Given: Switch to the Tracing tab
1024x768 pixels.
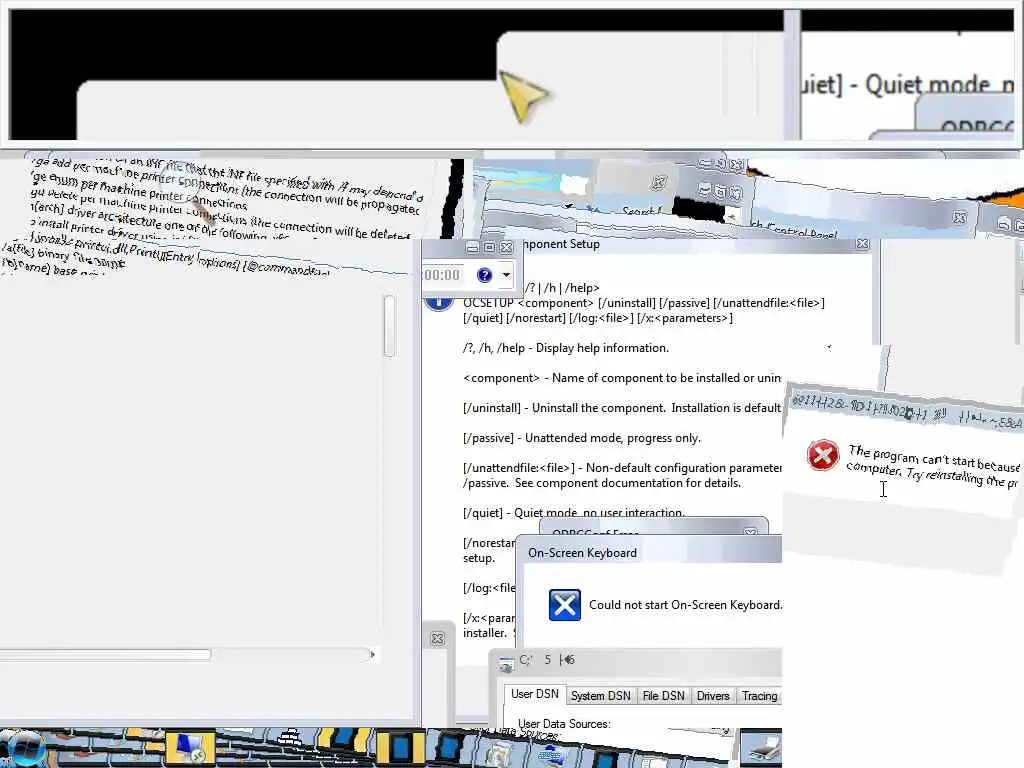Looking at the screenshot, I should tap(760, 696).
